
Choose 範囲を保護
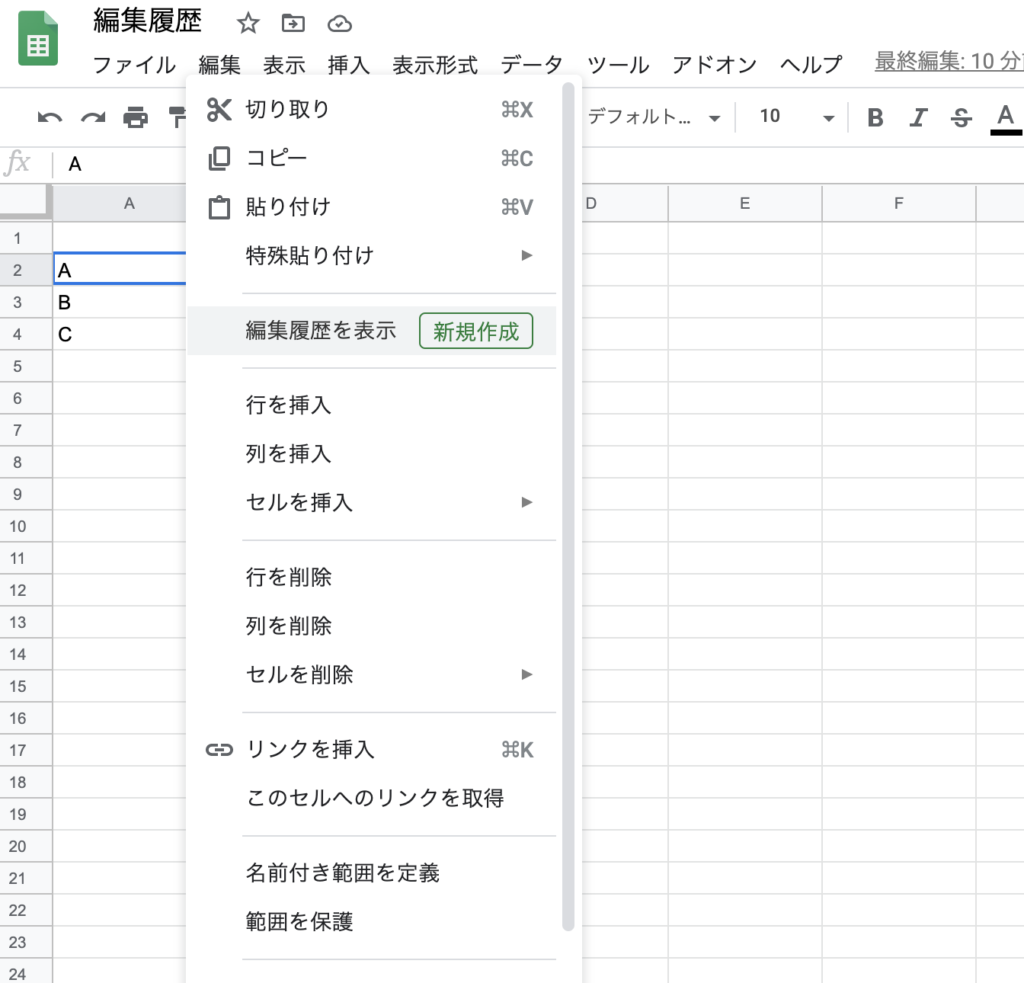(371, 922)
